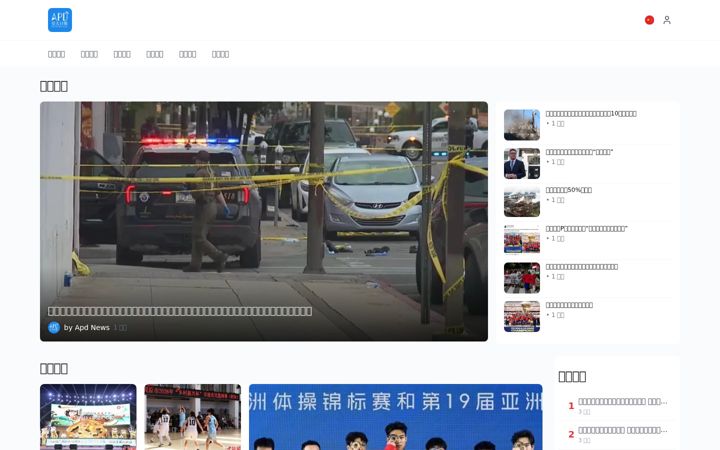Open the side headline containing "10"
720x450 pixels.
(x=591, y=113)
